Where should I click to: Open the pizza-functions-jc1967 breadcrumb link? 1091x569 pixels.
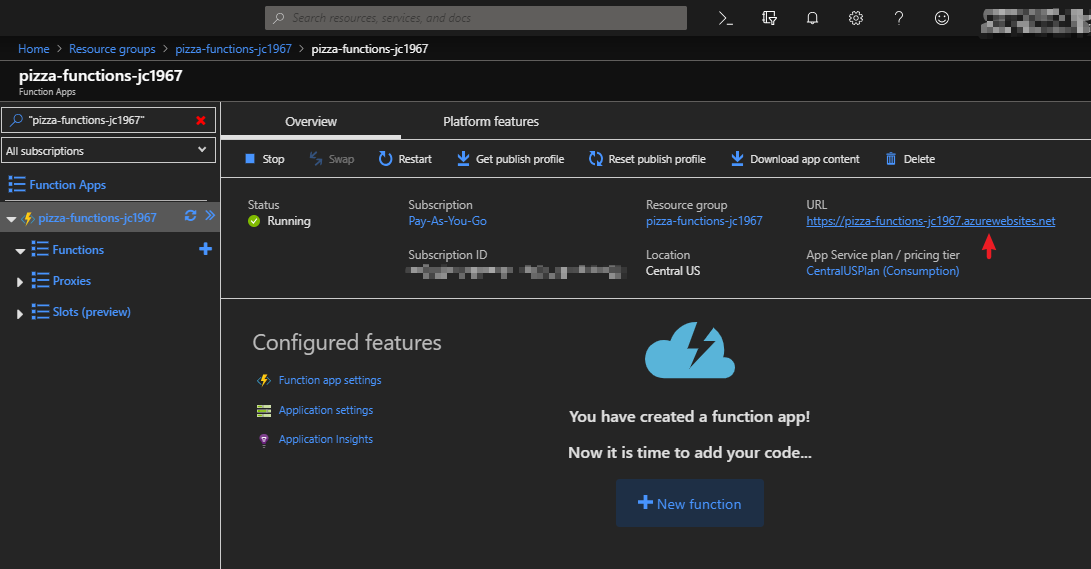click(233, 49)
